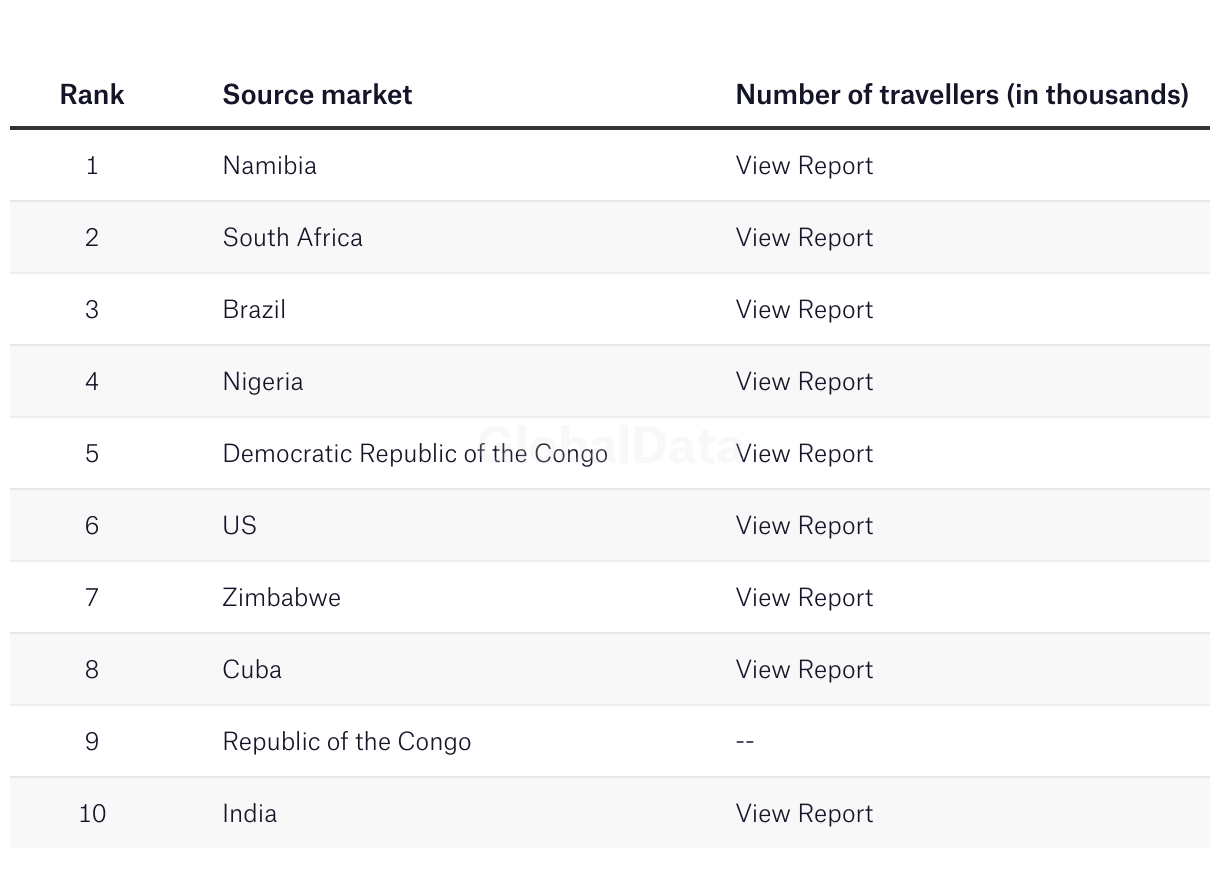Click the Number of travellers column header
This screenshot has height=890, width=1220.
pyautogui.click(x=962, y=94)
